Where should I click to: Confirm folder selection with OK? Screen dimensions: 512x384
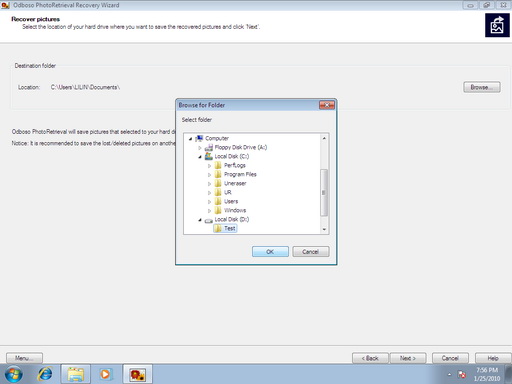tap(270, 252)
